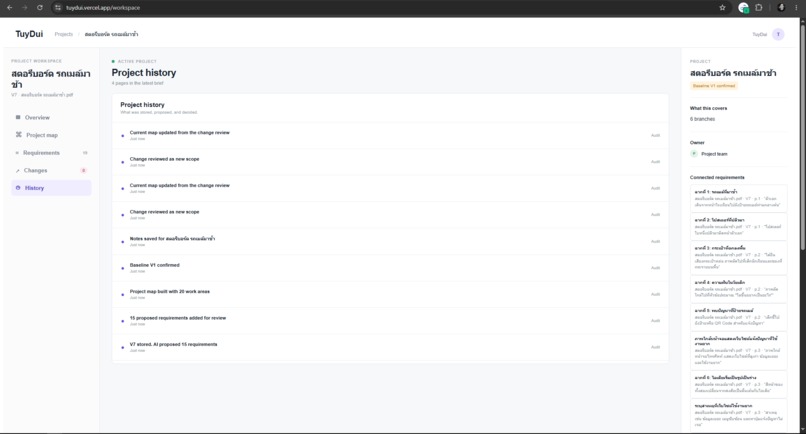This screenshot has width=806, height=434.
Task: Open the user avatar T in the header
Action: click(778, 34)
